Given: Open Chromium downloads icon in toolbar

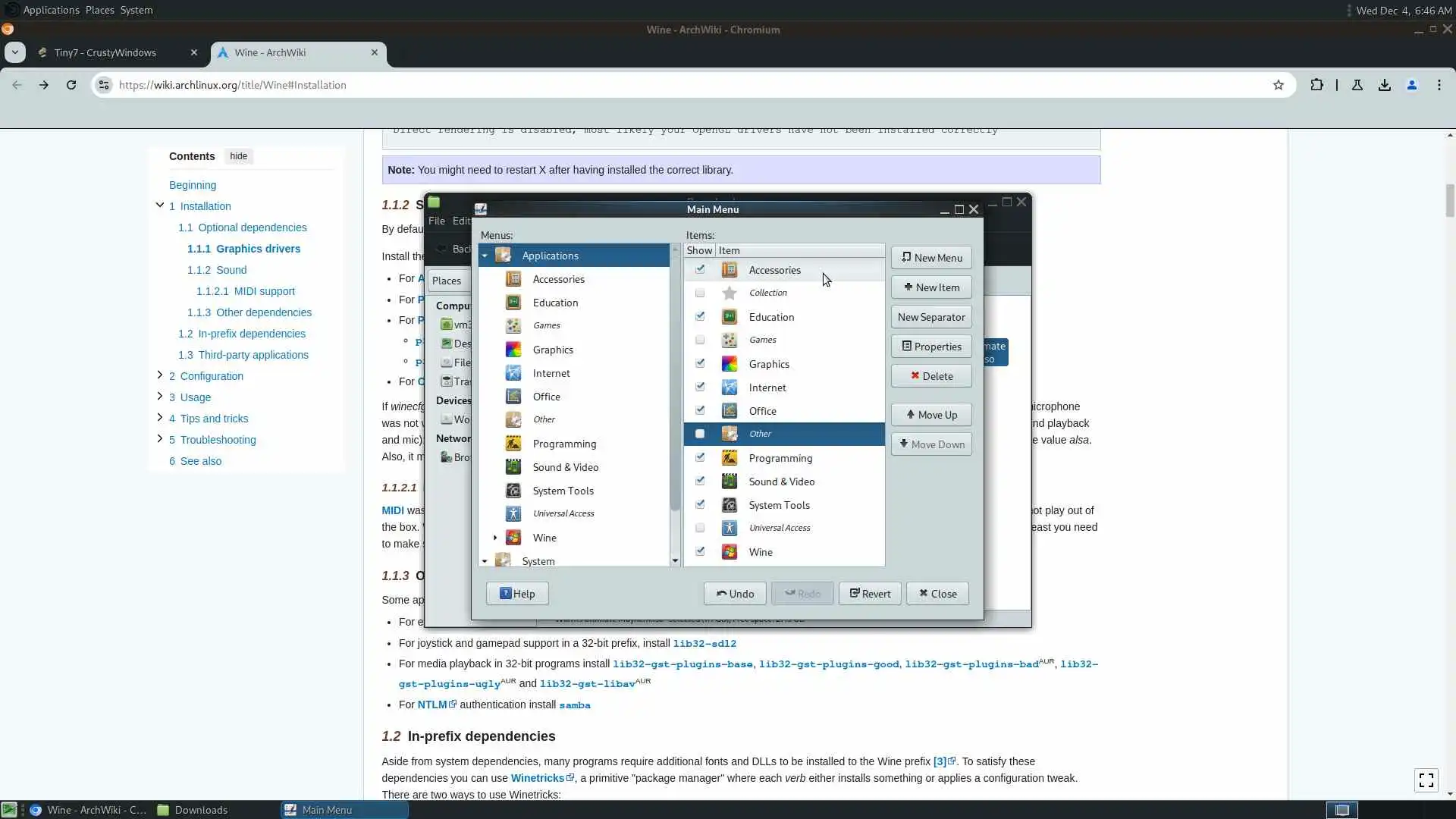Looking at the screenshot, I should [1385, 85].
